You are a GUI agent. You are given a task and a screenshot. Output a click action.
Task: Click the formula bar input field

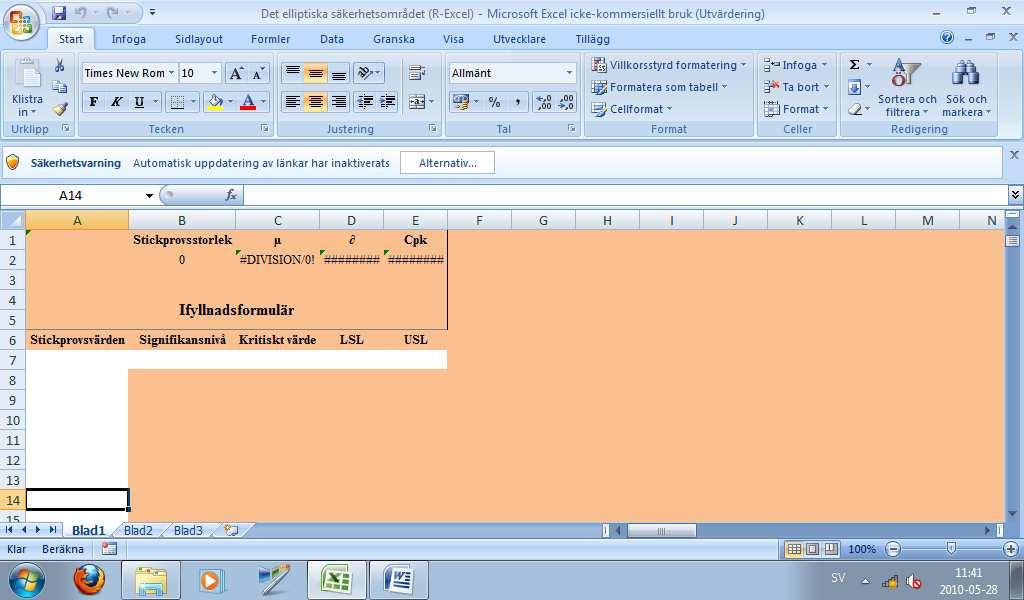click(626, 195)
